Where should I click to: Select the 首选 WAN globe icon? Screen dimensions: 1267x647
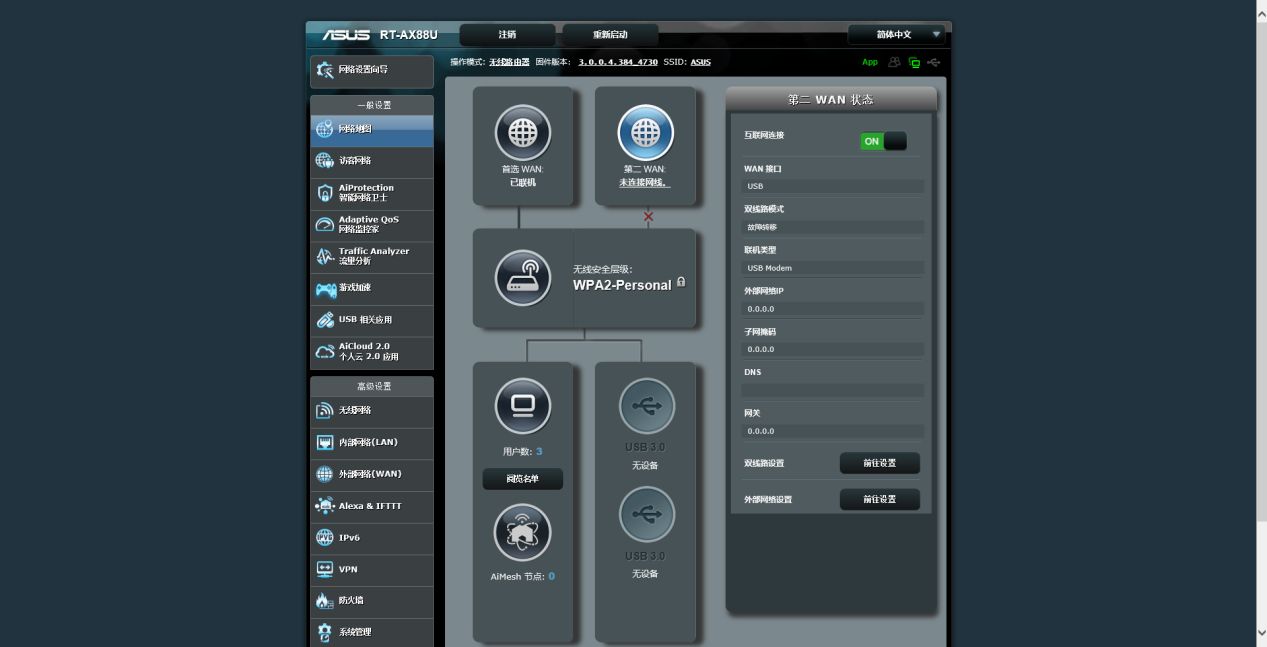(x=522, y=132)
